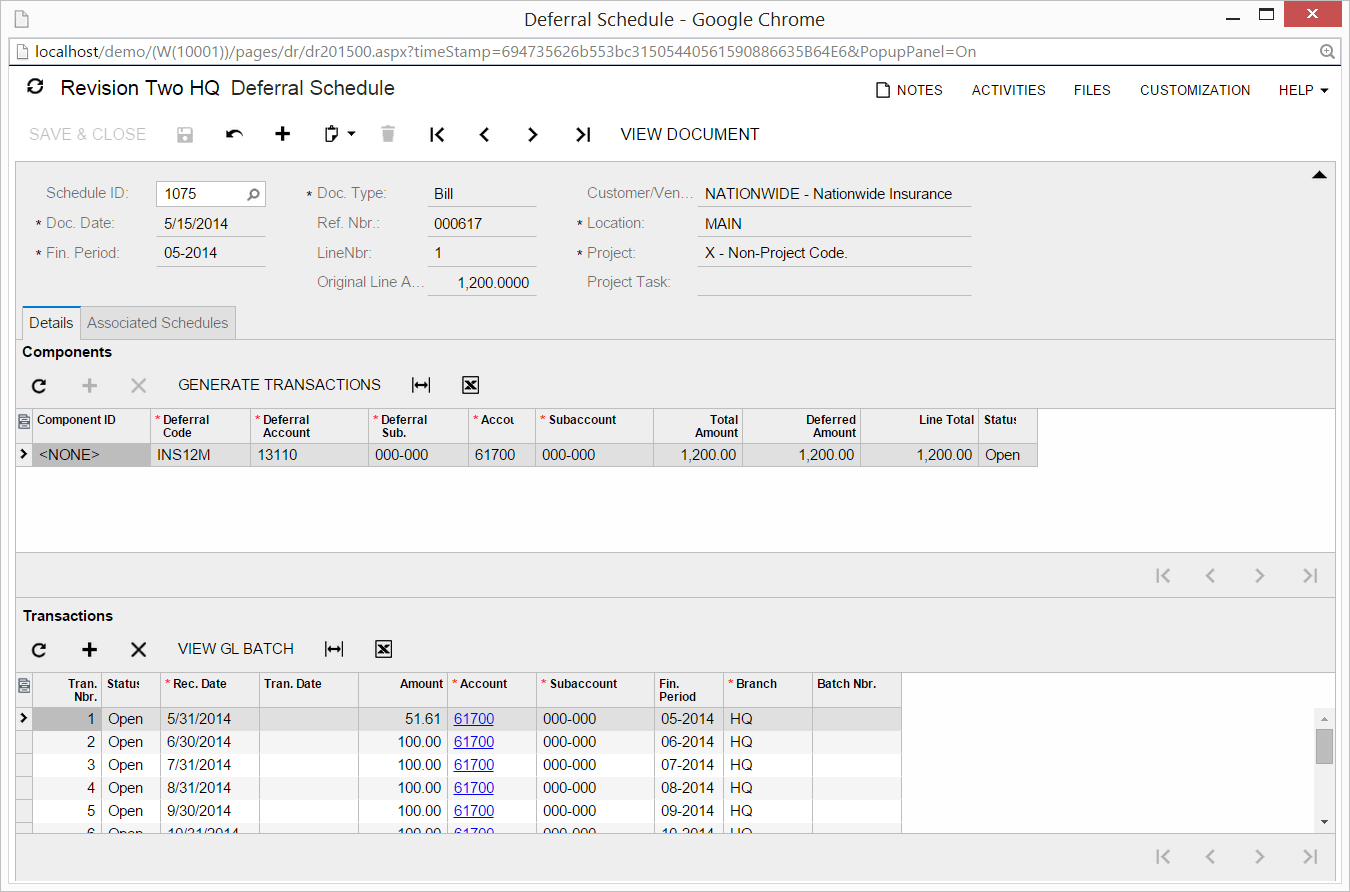1350x892 pixels.
Task: Export the Transactions grid to Excel
Action: click(x=383, y=649)
